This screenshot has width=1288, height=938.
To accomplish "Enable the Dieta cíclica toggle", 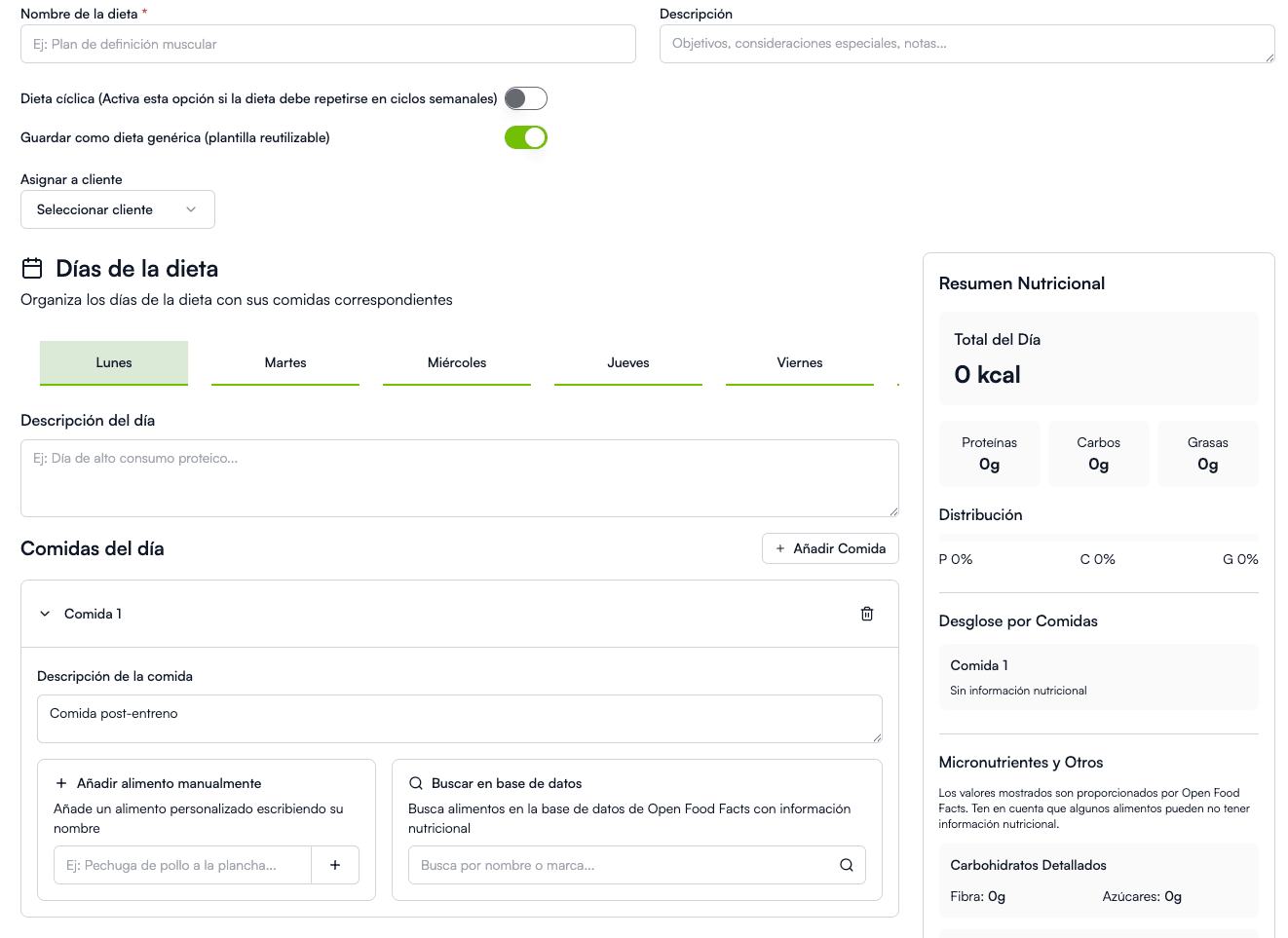I will (x=525, y=98).
